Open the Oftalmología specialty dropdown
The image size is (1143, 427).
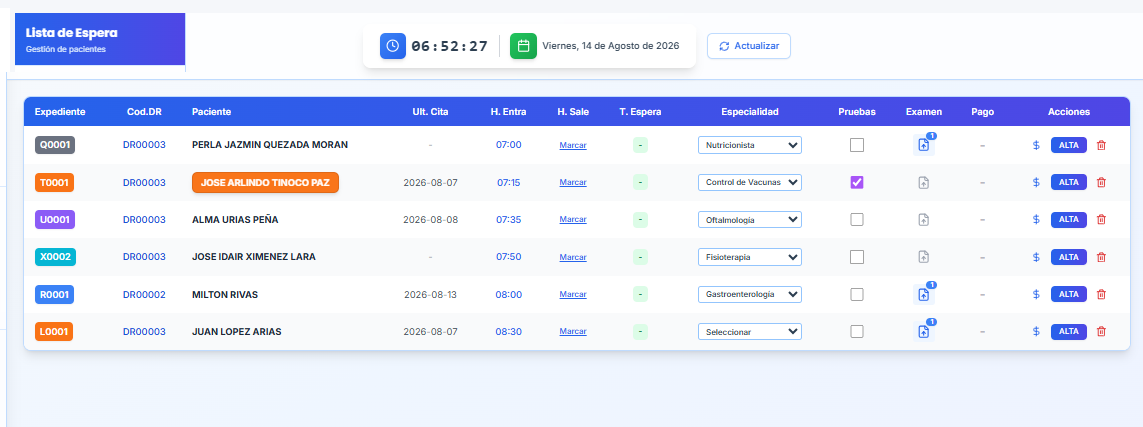click(x=749, y=219)
